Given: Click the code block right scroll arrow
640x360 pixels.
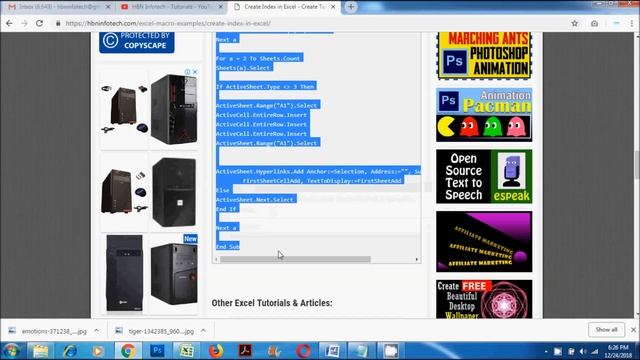Looking at the screenshot, I should [417, 259].
